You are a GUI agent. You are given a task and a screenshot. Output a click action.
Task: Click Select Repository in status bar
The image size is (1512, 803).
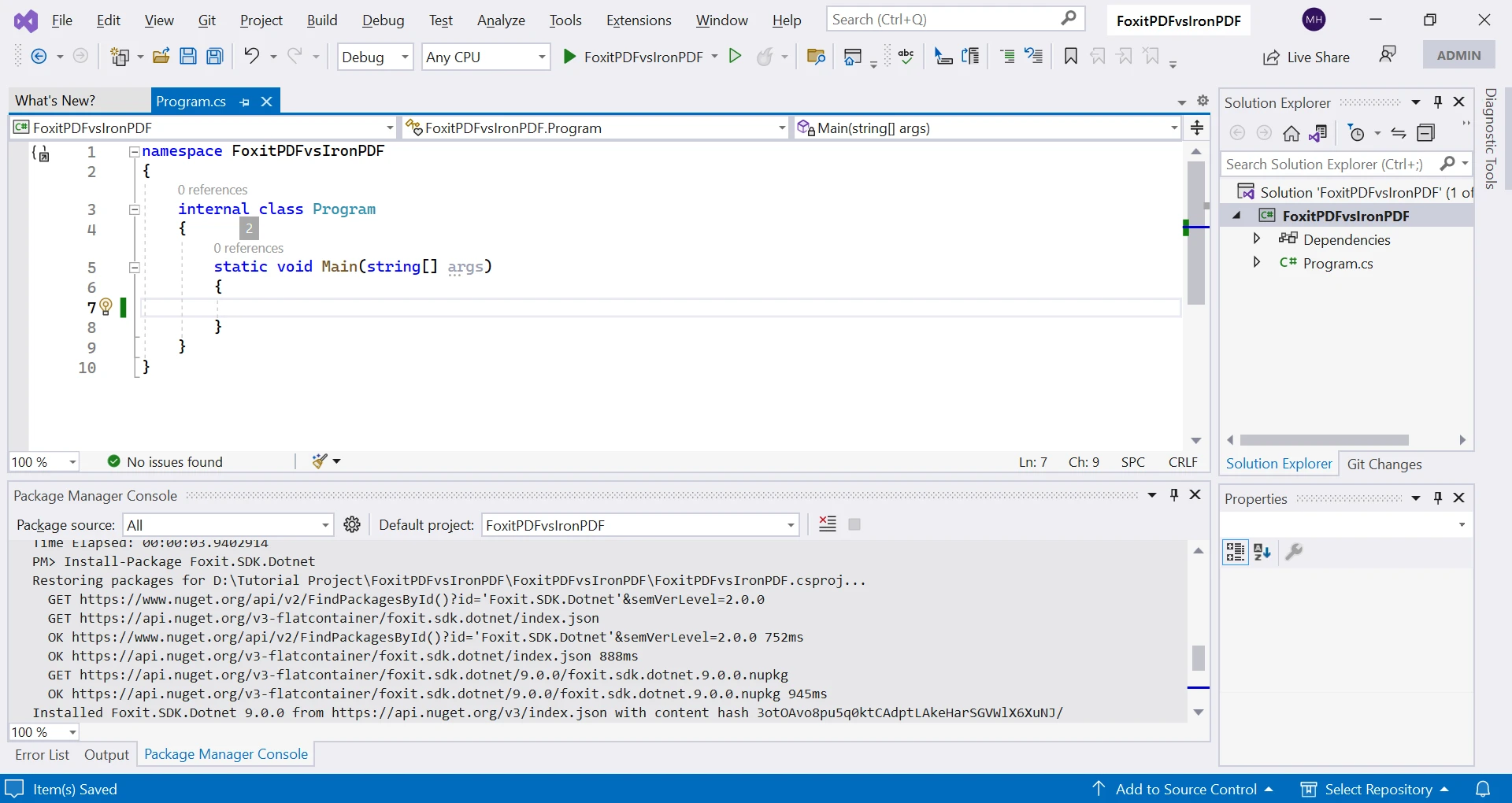coord(1375,789)
